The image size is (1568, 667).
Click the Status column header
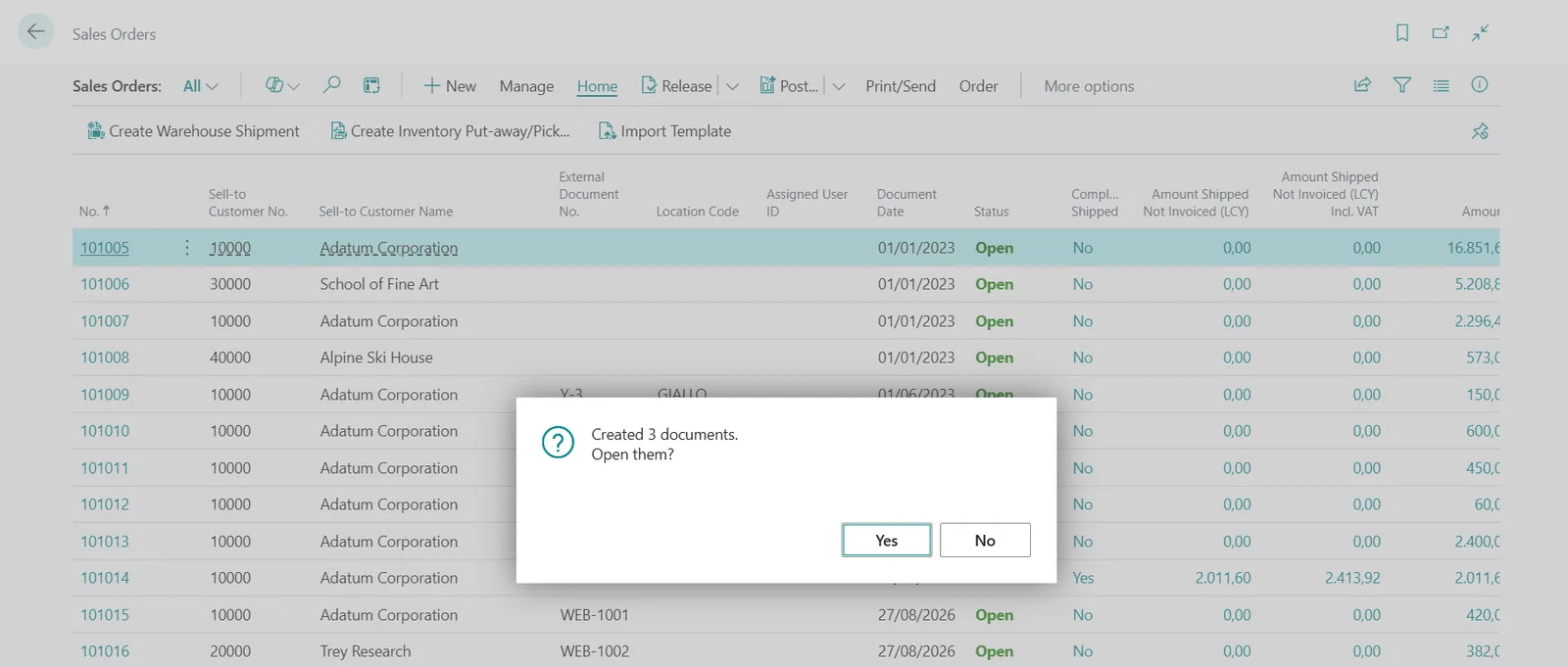(x=992, y=212)
